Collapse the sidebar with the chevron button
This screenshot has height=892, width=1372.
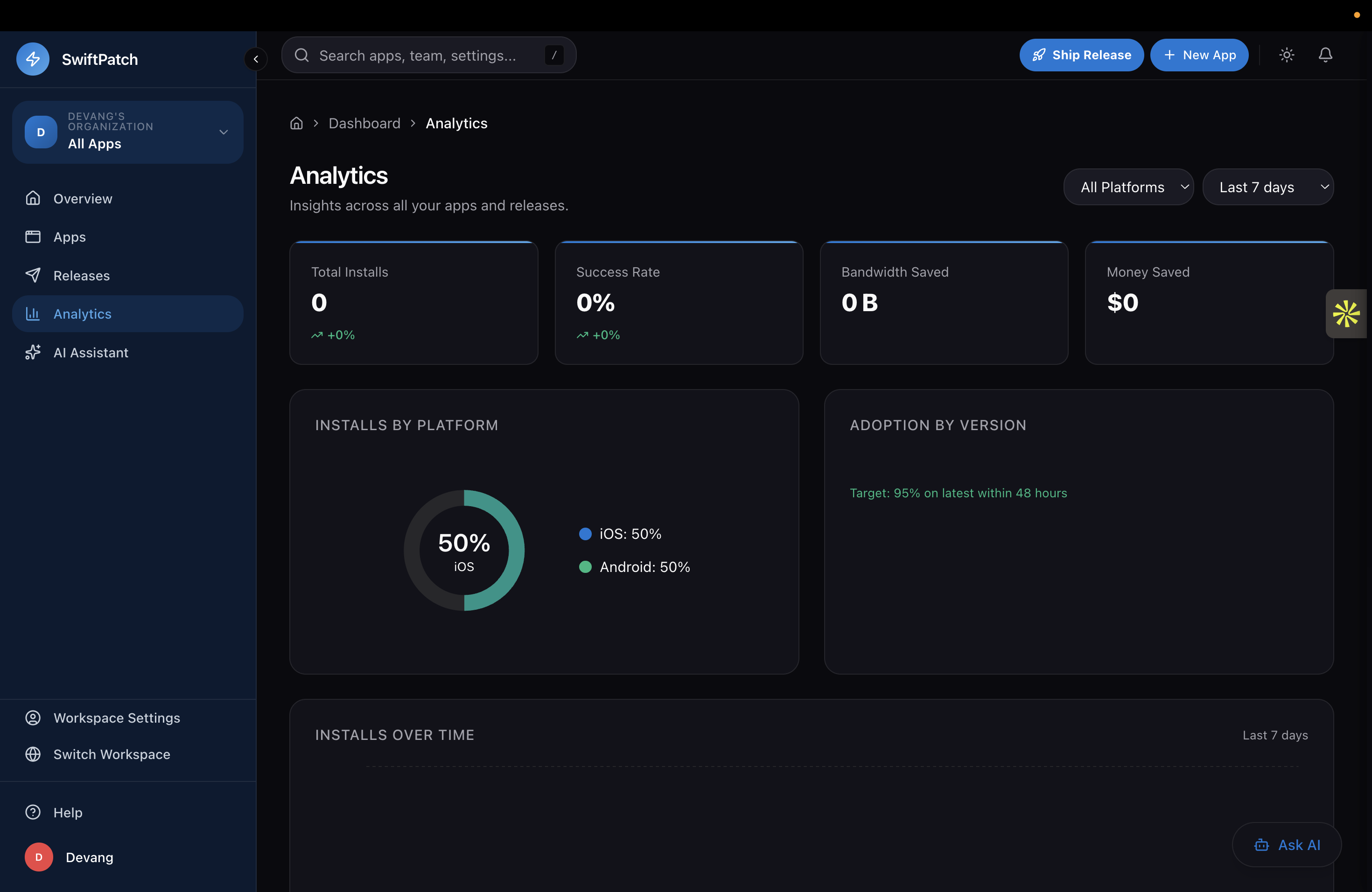click(x=256, y=59)
